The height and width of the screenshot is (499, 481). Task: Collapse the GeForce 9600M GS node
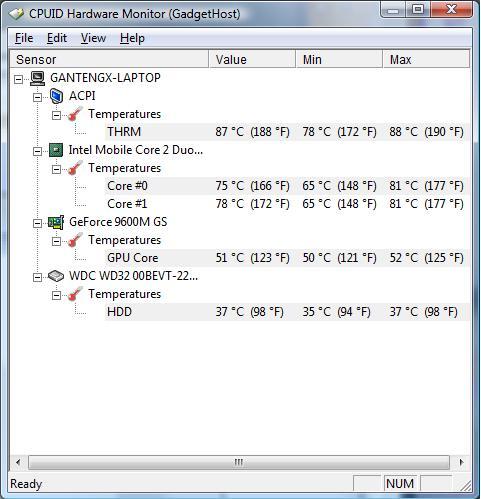[x=38, y=223]
